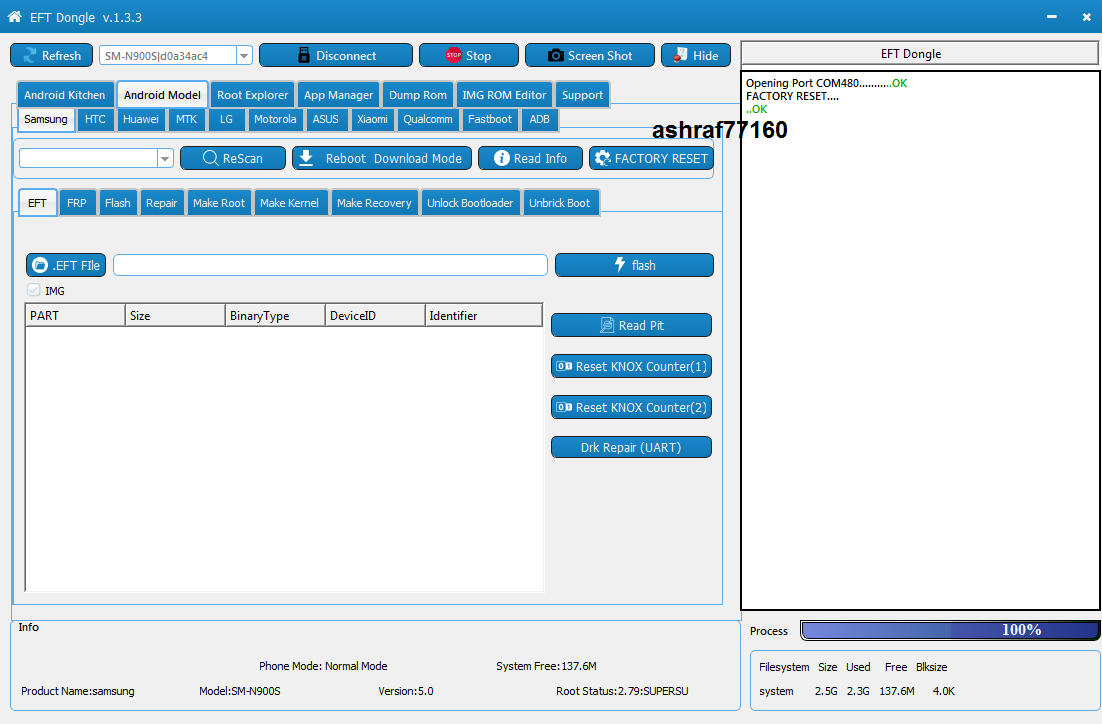Select the Huawei brand tab

[x=141, y=119]
